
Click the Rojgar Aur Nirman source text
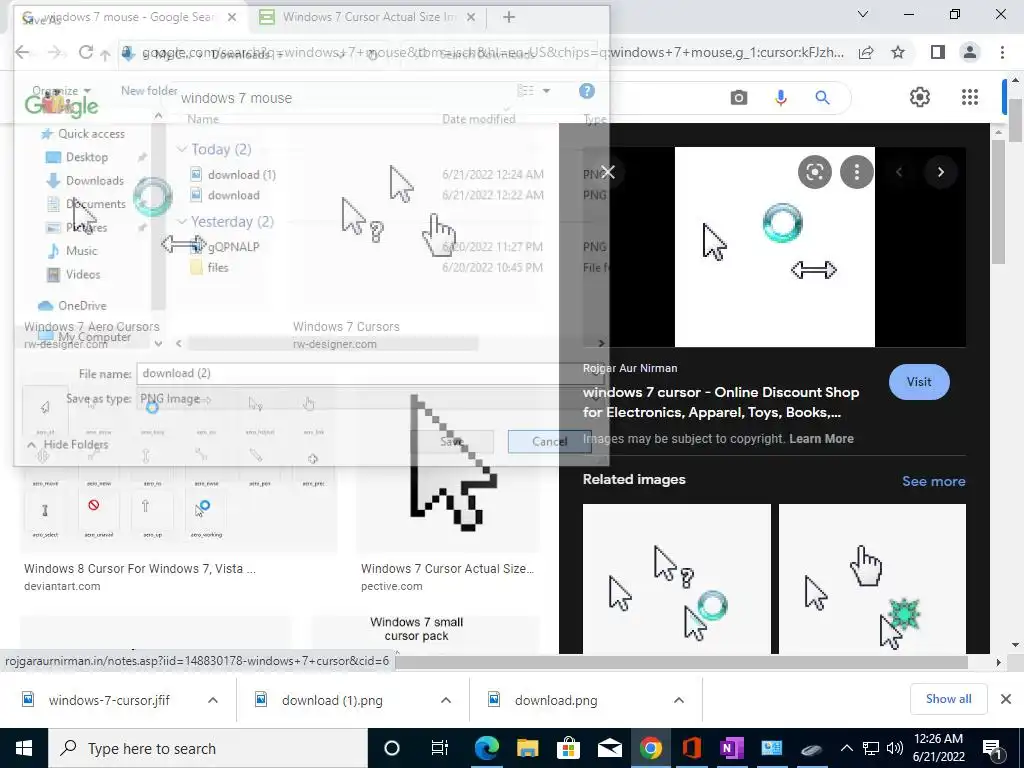pos(630,368)
